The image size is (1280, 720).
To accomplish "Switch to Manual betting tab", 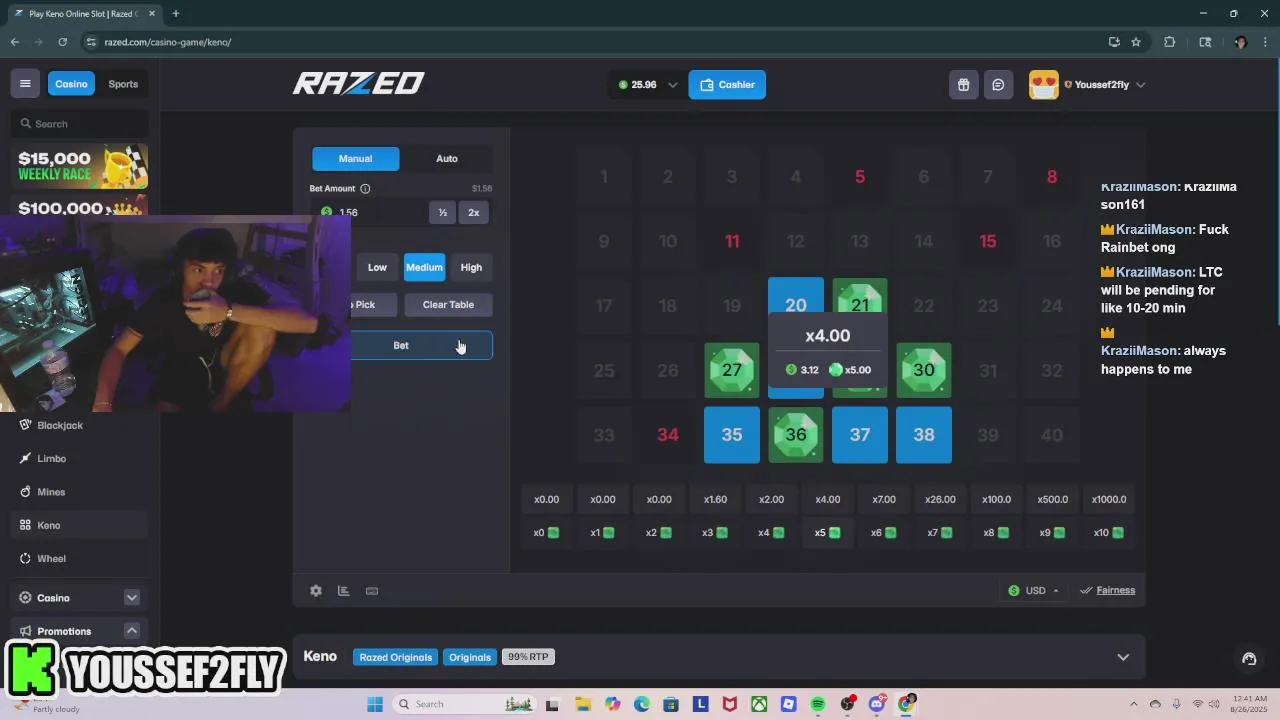I will [355, 158].
